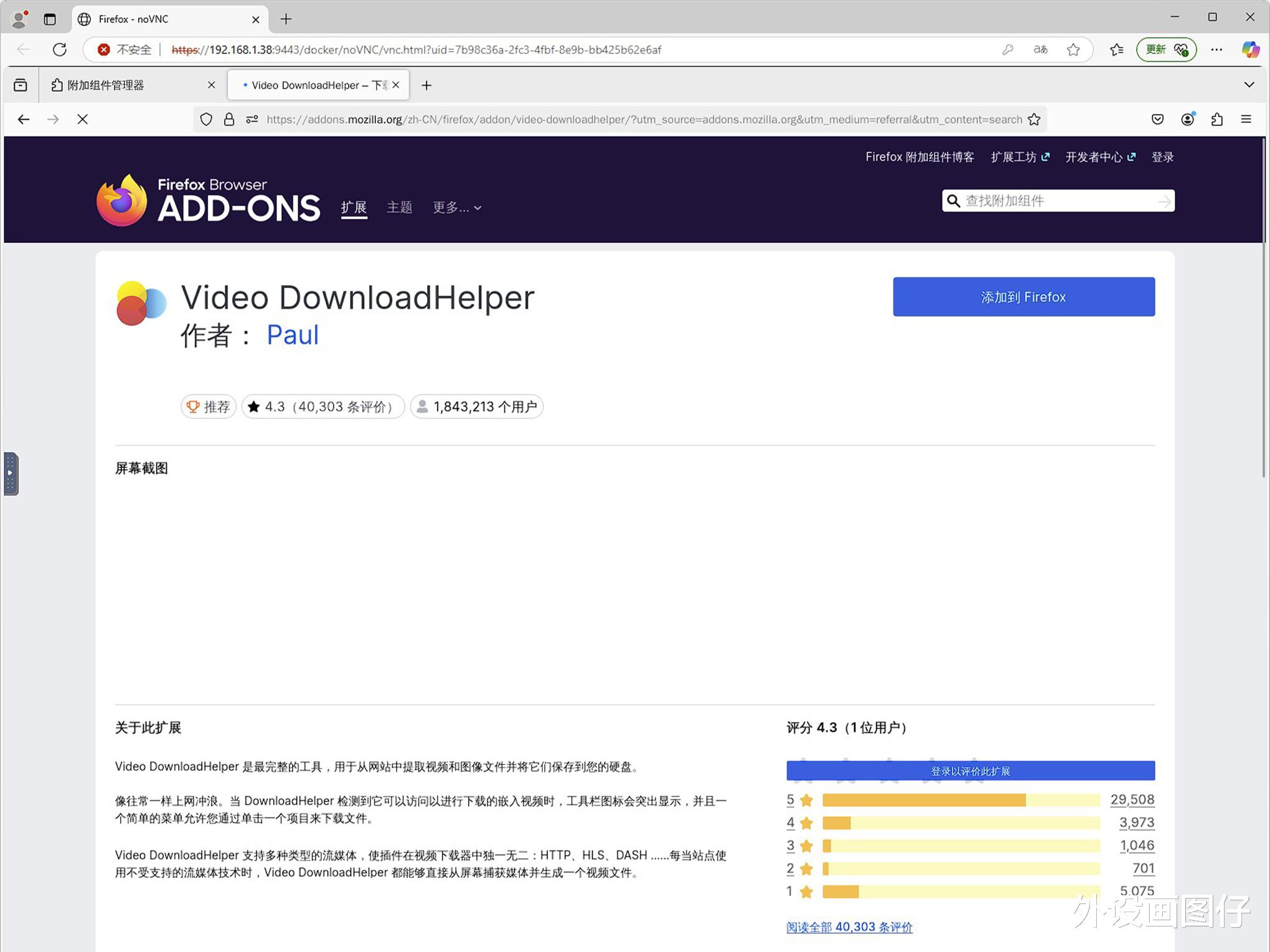Viewport: 1270px width, 952px height.
Task: Open Firefox account avatar icon
Action: (x=1188, y=119)
